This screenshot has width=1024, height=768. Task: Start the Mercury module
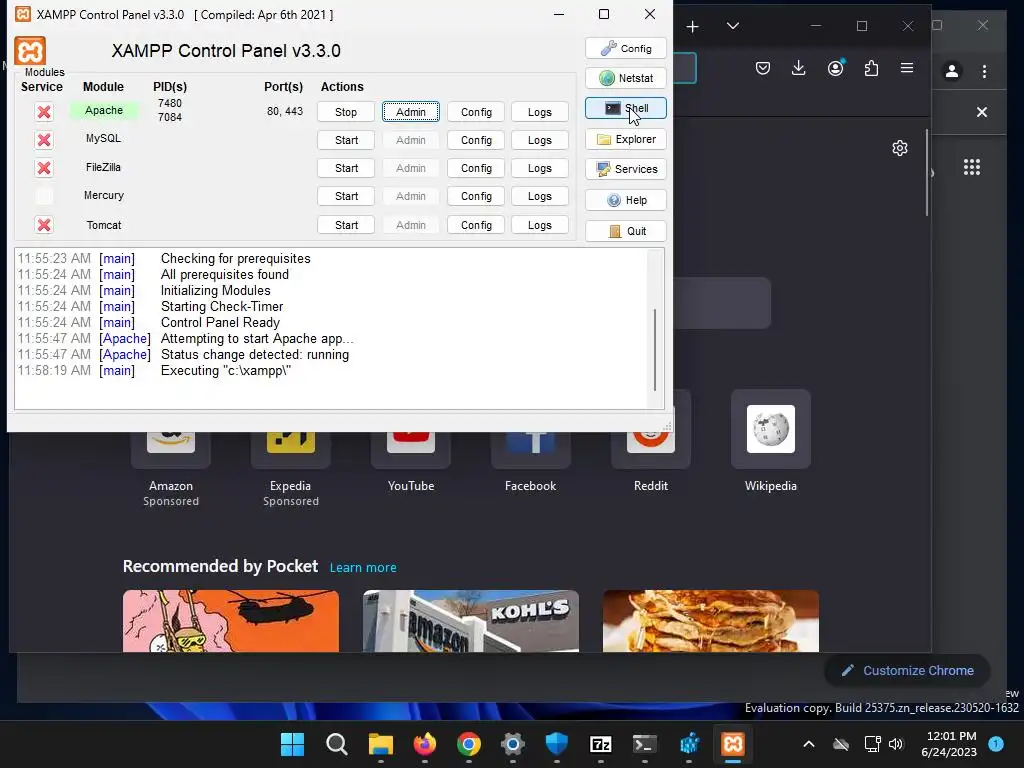pos(346,196)
